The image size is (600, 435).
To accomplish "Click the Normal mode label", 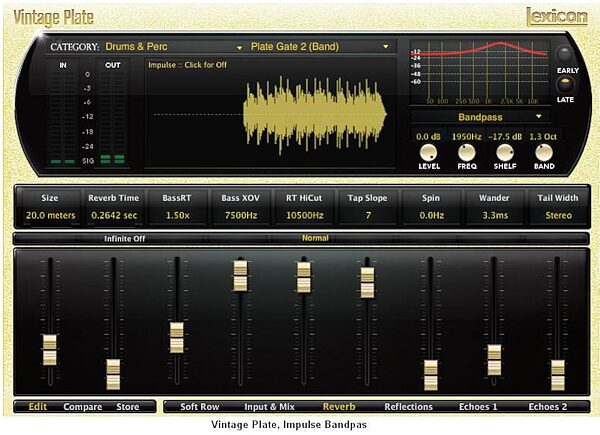I will [315, 238].
